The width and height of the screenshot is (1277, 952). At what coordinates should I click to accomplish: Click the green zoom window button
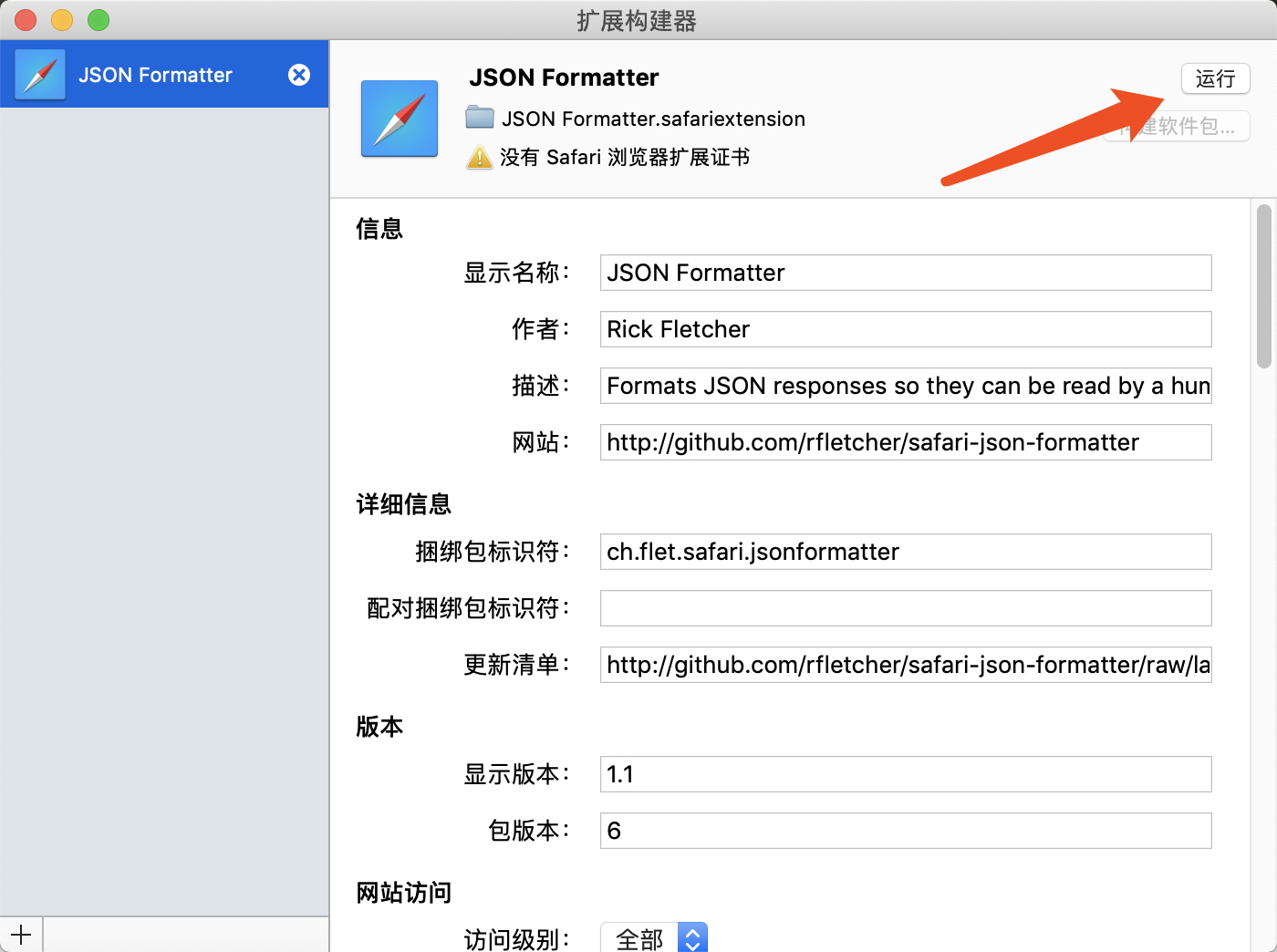pyautogui.click(x=99, y=20)
